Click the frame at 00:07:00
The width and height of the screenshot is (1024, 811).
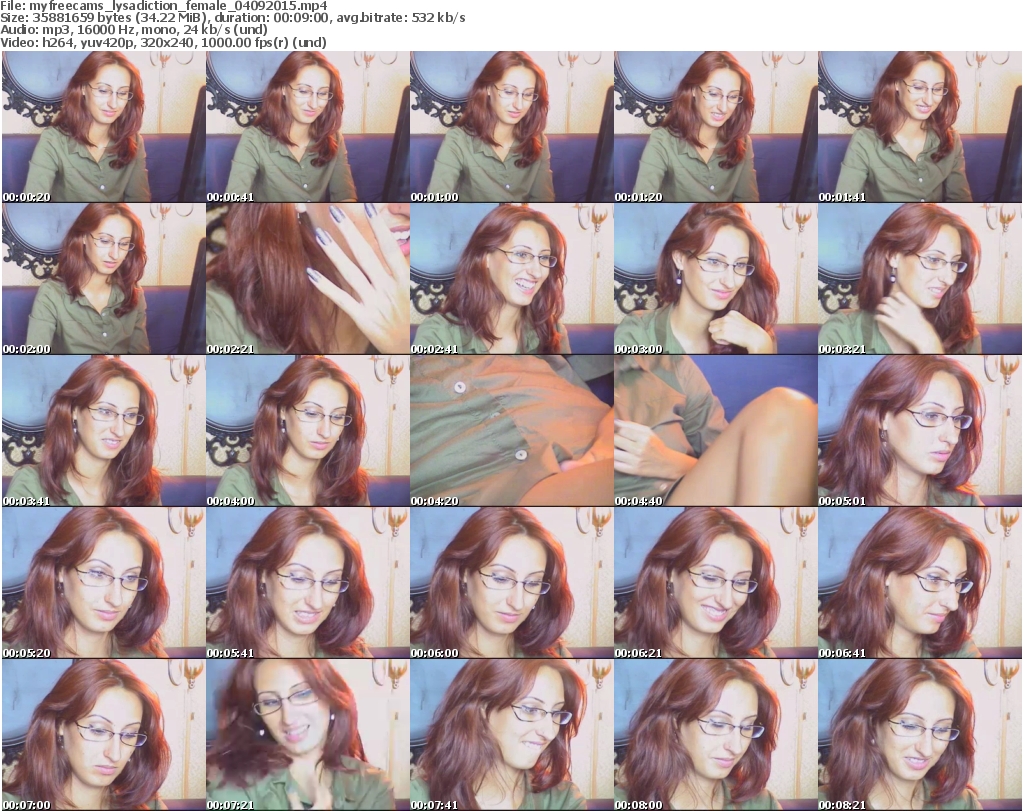coord(103,735)
